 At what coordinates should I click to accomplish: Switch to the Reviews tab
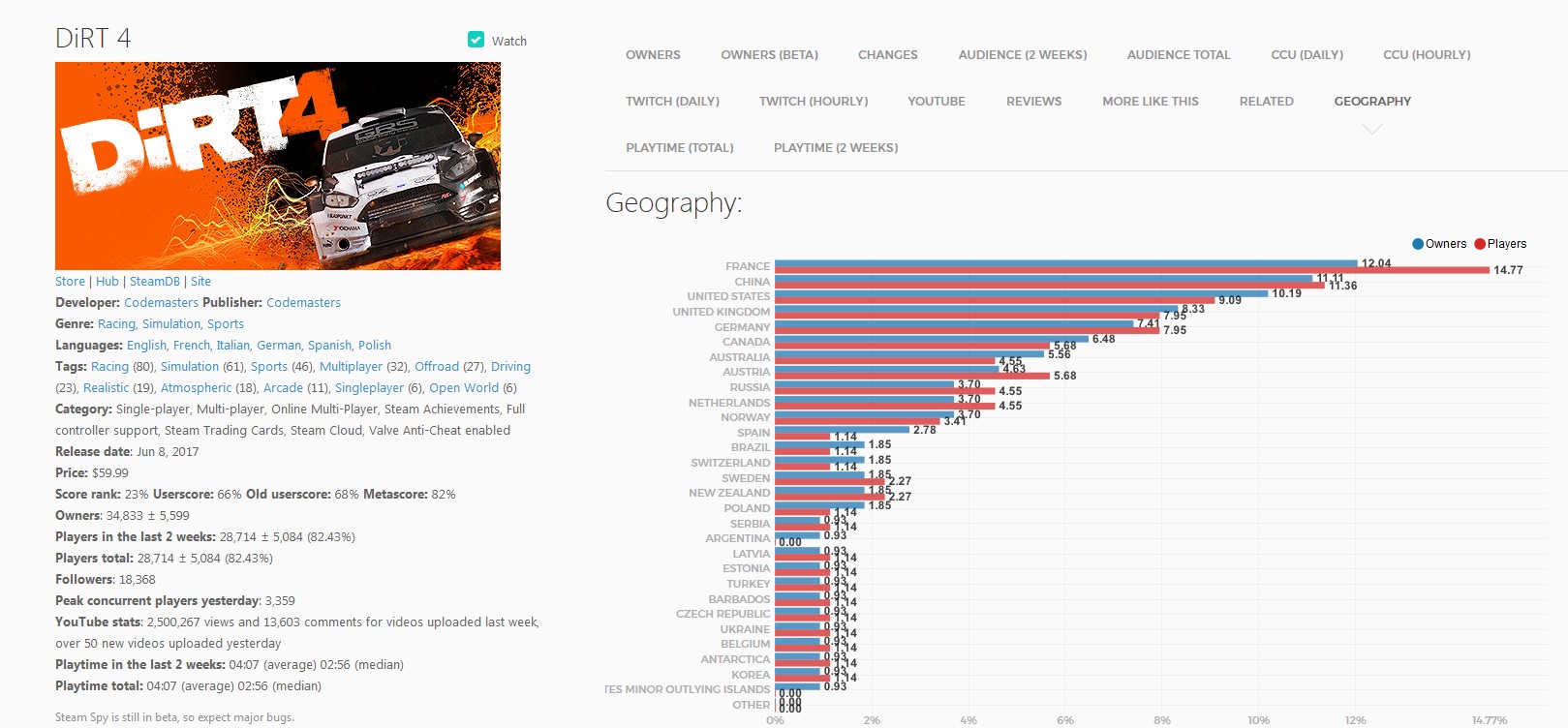pyautogui.click(x=1033, y=102)
